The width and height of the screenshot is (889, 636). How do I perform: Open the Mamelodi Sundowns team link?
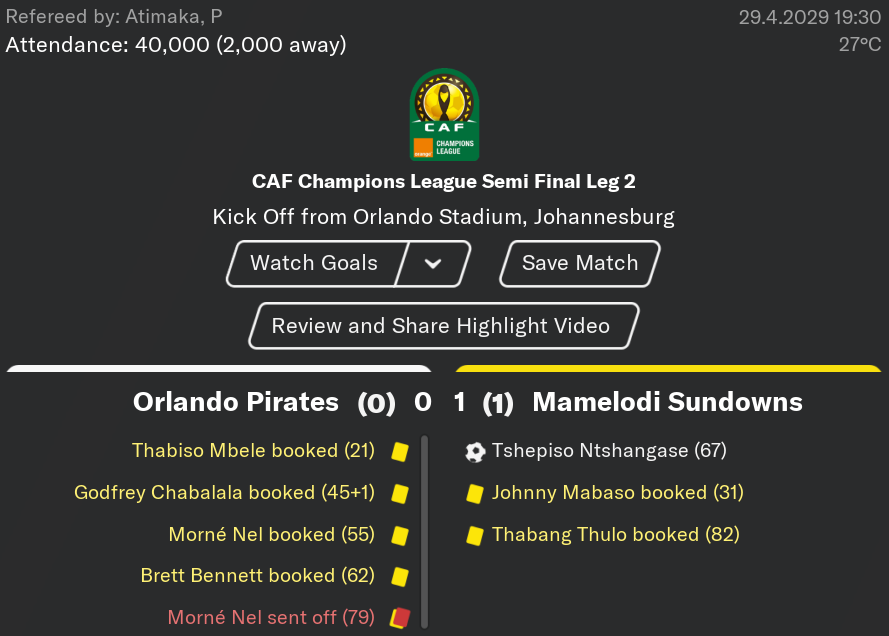pos(667,402)
